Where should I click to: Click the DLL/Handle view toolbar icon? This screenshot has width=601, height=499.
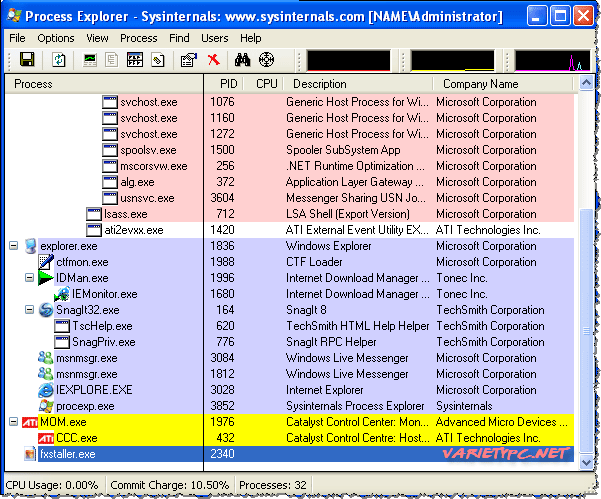(158, 60)
